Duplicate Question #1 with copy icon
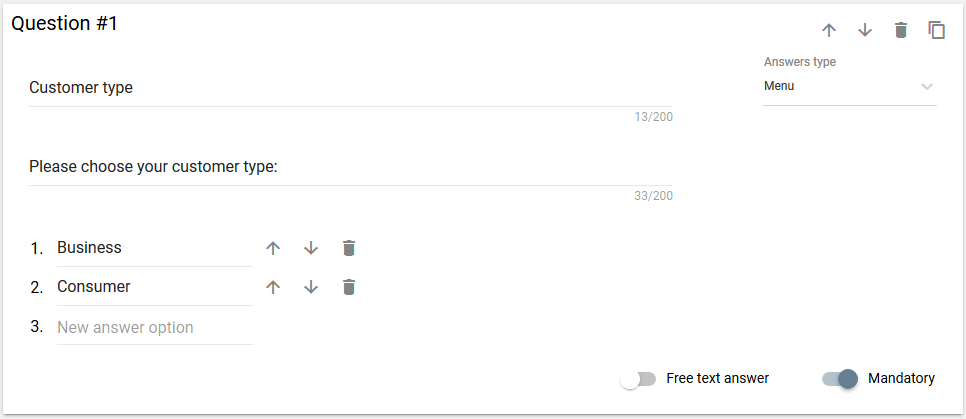This screenshot has height=419, width=966. (937, 30)
